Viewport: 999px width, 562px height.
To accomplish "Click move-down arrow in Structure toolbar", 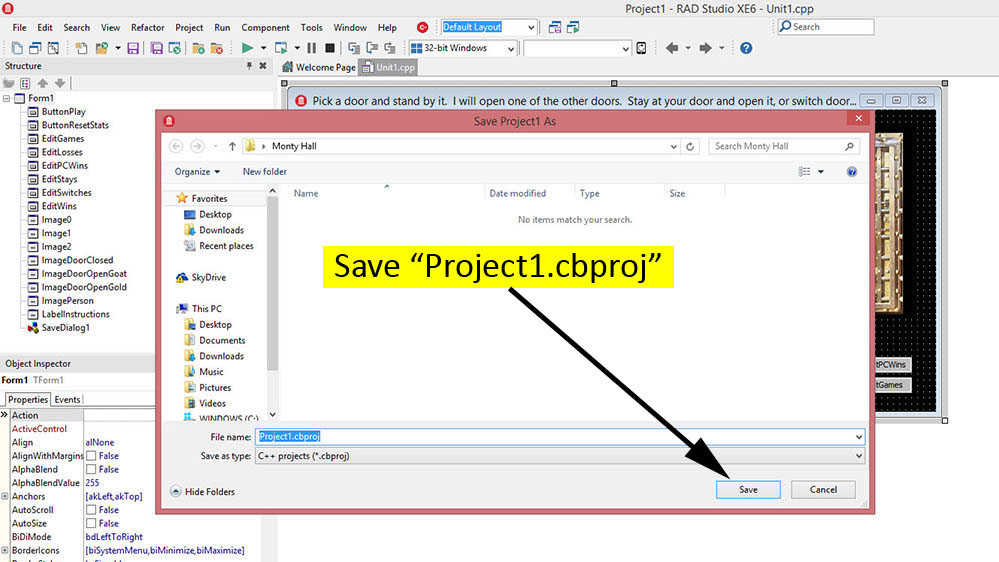I will coord(60,83).
